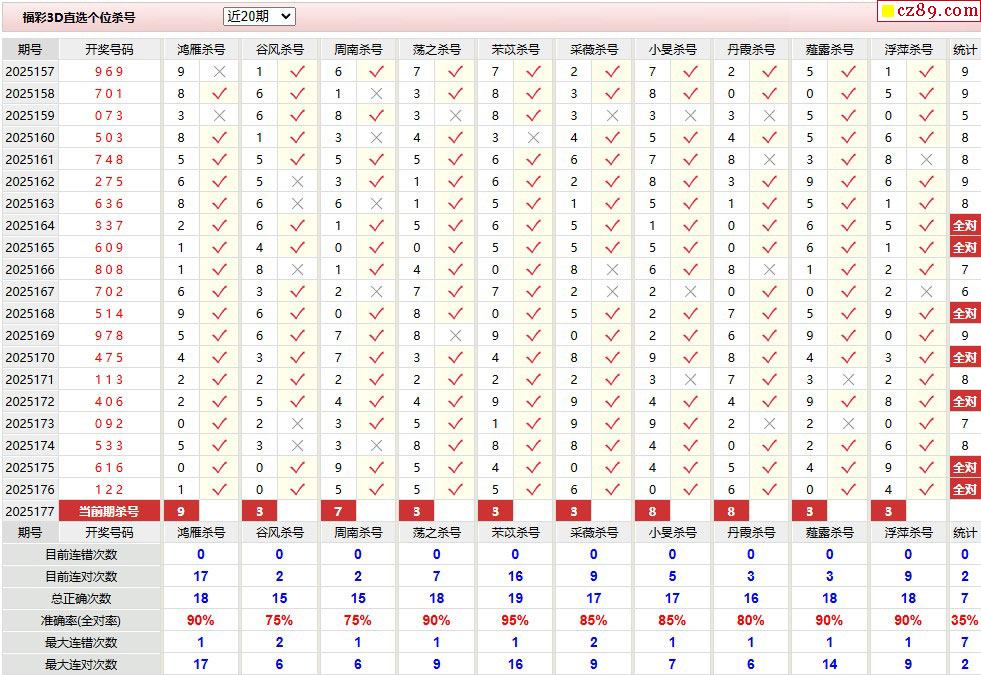The image size is (981, 675).
Task: Click winning number 406
Action: click(x=109, y=402)
